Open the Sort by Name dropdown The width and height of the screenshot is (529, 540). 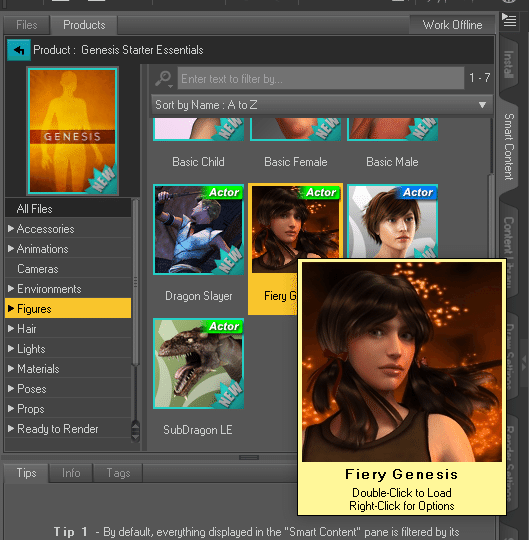[322, 105]
